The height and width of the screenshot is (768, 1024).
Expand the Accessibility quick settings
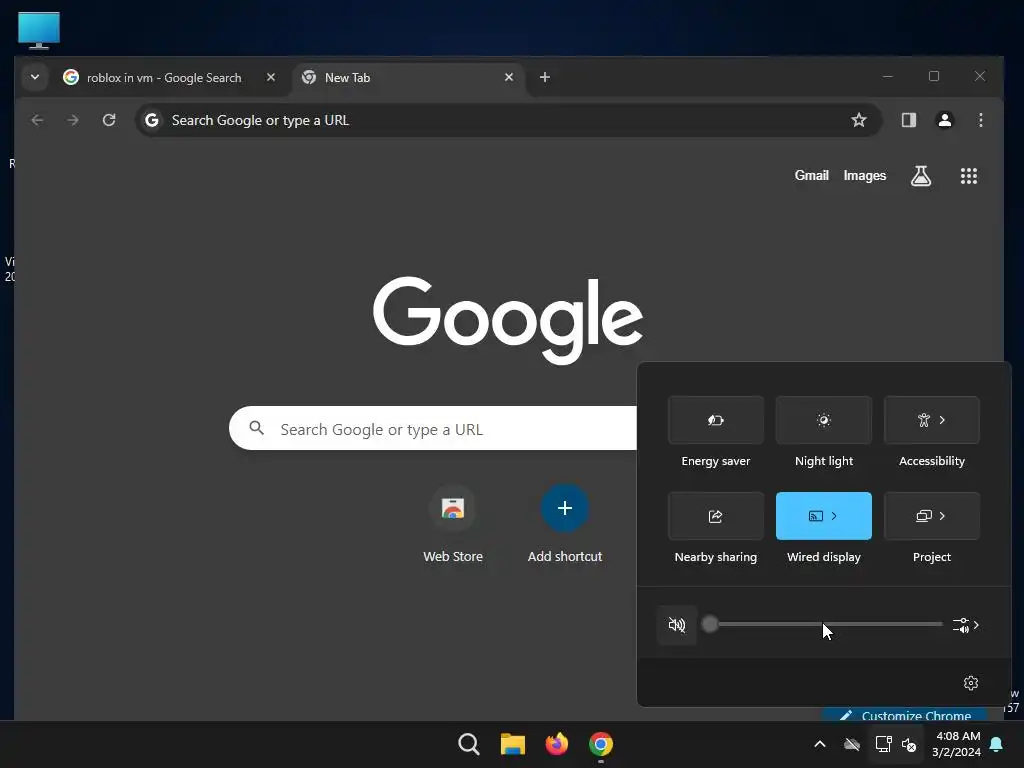(932, 420)
